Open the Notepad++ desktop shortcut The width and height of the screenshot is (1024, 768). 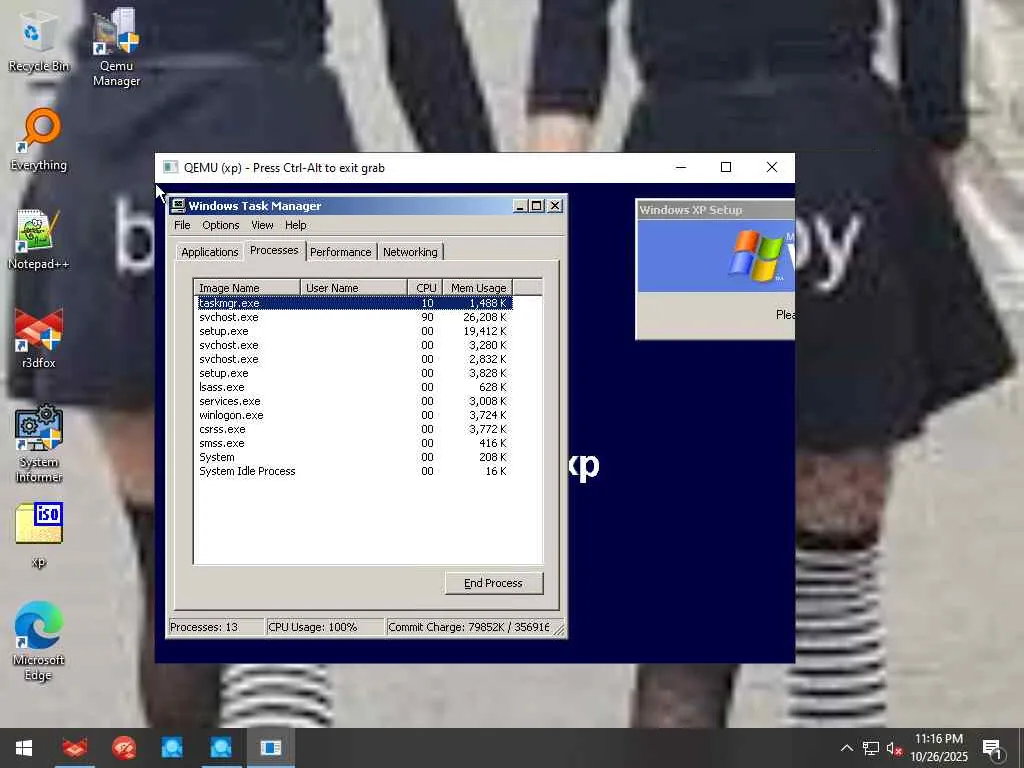coord(38,239)
